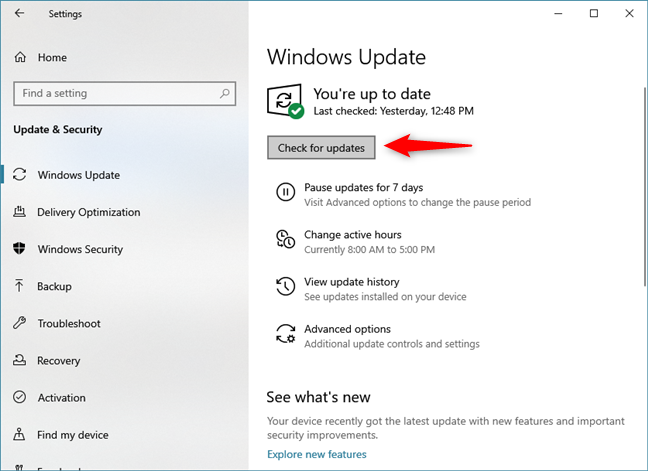Screen dimensions: 648x471
Task: Click the back arrow in Settings
Action: click(x=19, y=13)
